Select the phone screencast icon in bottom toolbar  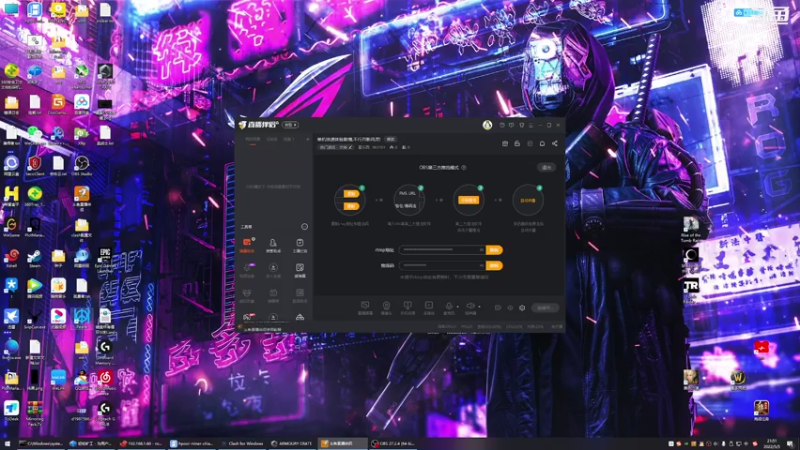click(x=407, y=306)
